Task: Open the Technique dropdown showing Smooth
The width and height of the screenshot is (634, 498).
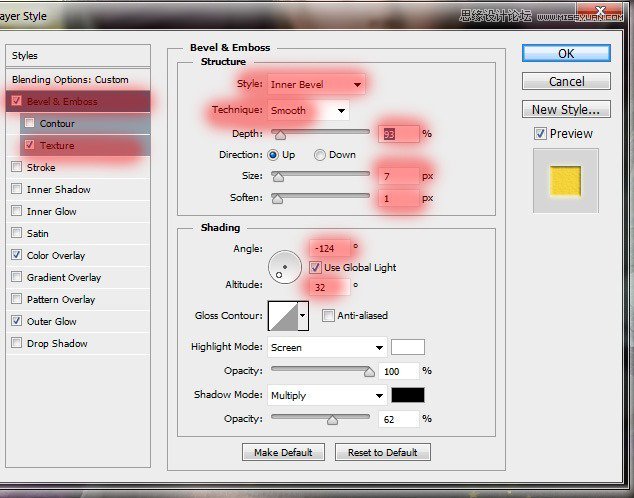Action: click(x=308, y=110)
